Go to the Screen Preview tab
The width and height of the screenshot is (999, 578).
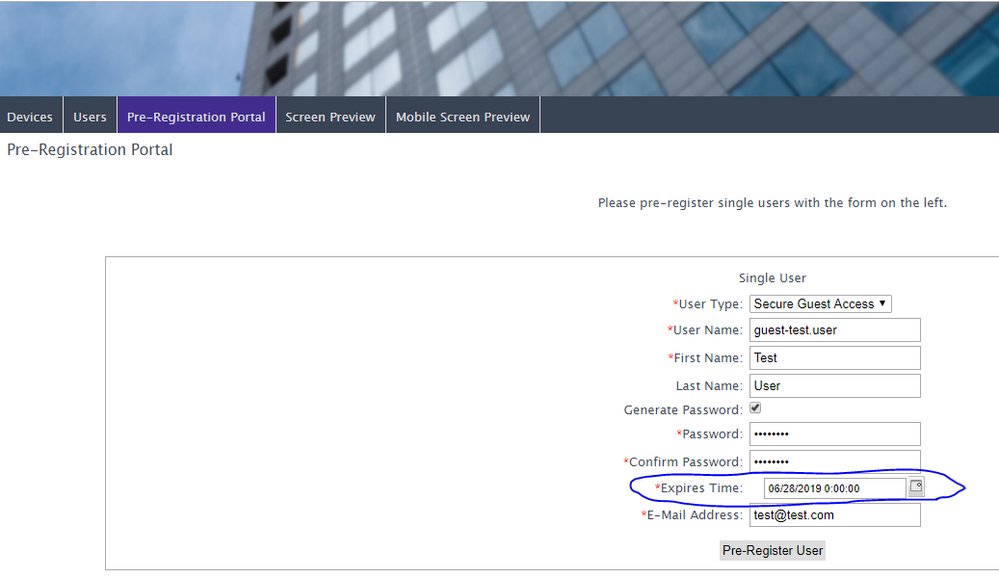(x=330, y=117)
